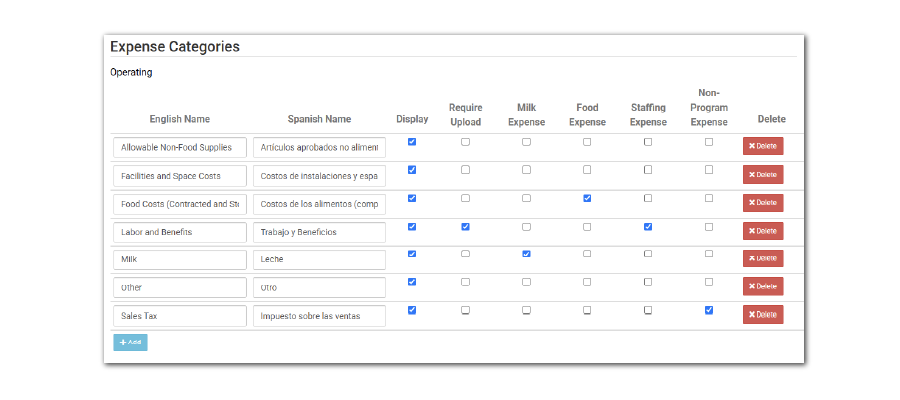Delete the Facilities and Space Costs row
Screen dimensions: 900x400
pyautogui.click(x=763, y=175)
